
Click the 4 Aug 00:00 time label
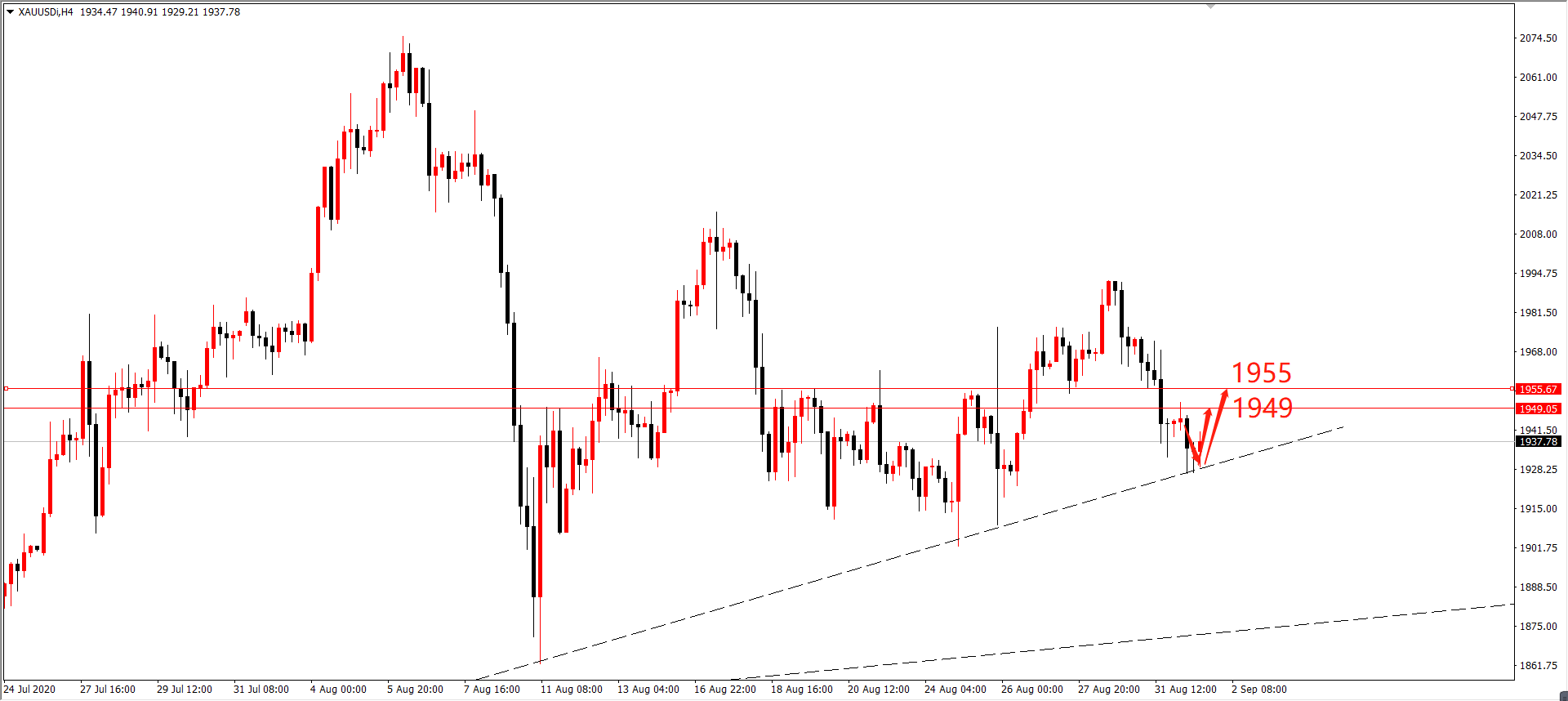[338, 690]
